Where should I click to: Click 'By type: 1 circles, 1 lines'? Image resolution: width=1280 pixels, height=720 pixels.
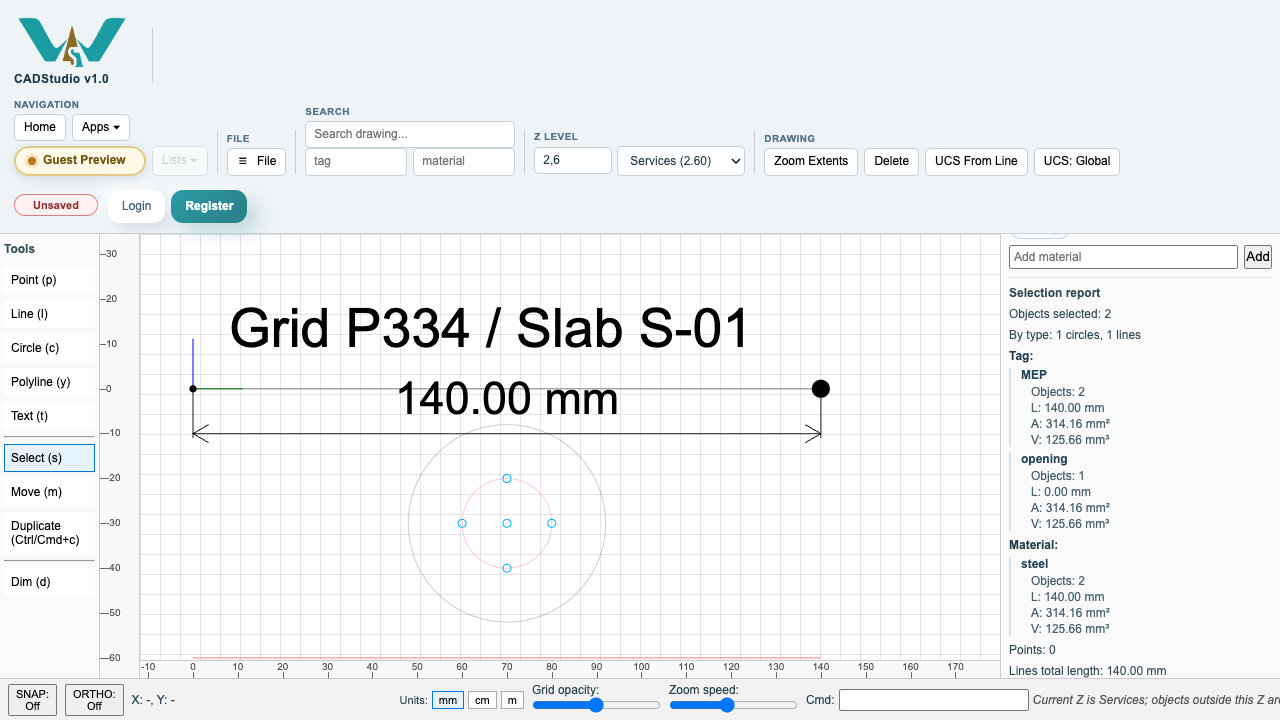pos(1075,335)
